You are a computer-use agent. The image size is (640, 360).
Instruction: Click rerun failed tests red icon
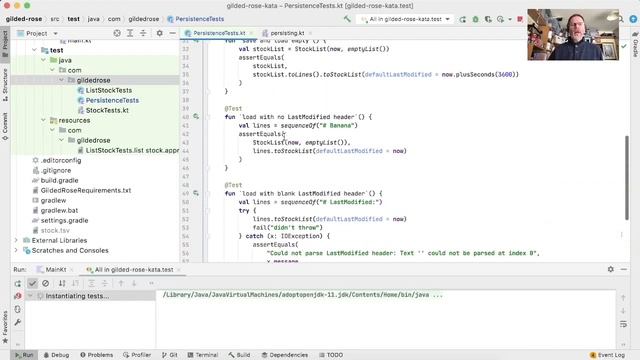coord(18,296)
